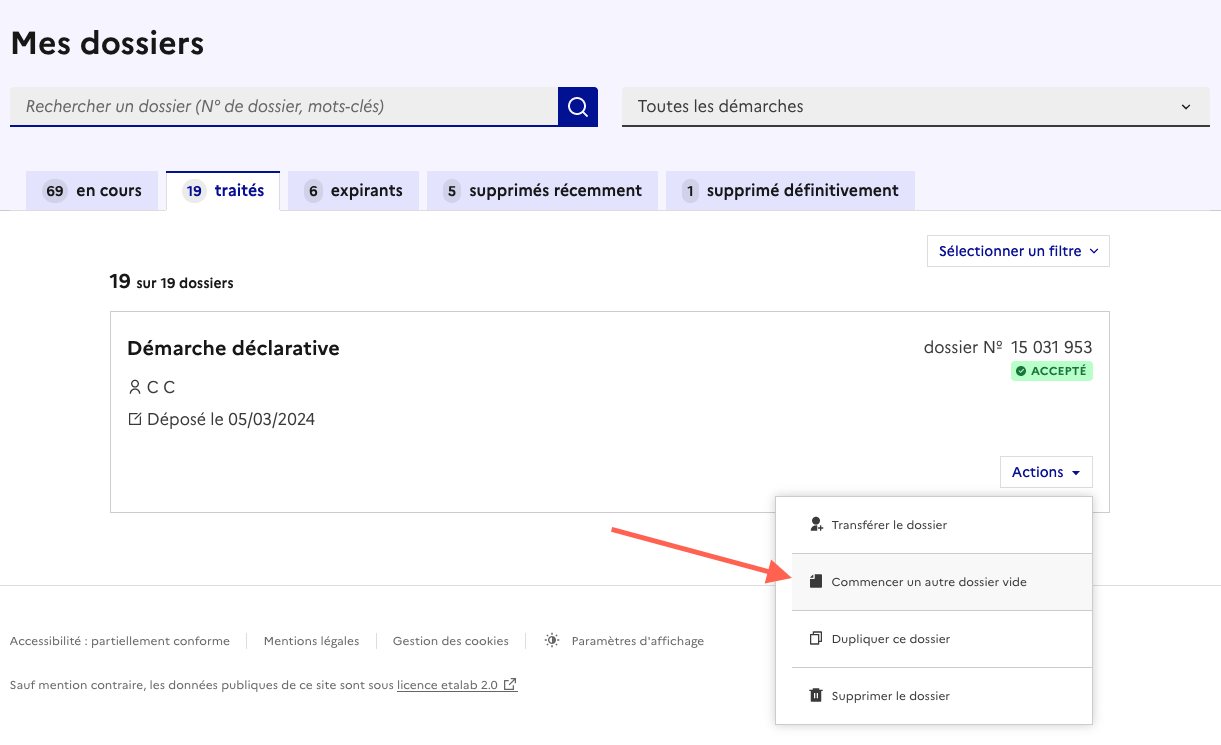Click the new empty dossier file icon
Viewport: 1221px width, 745px height.
(816, 582)
